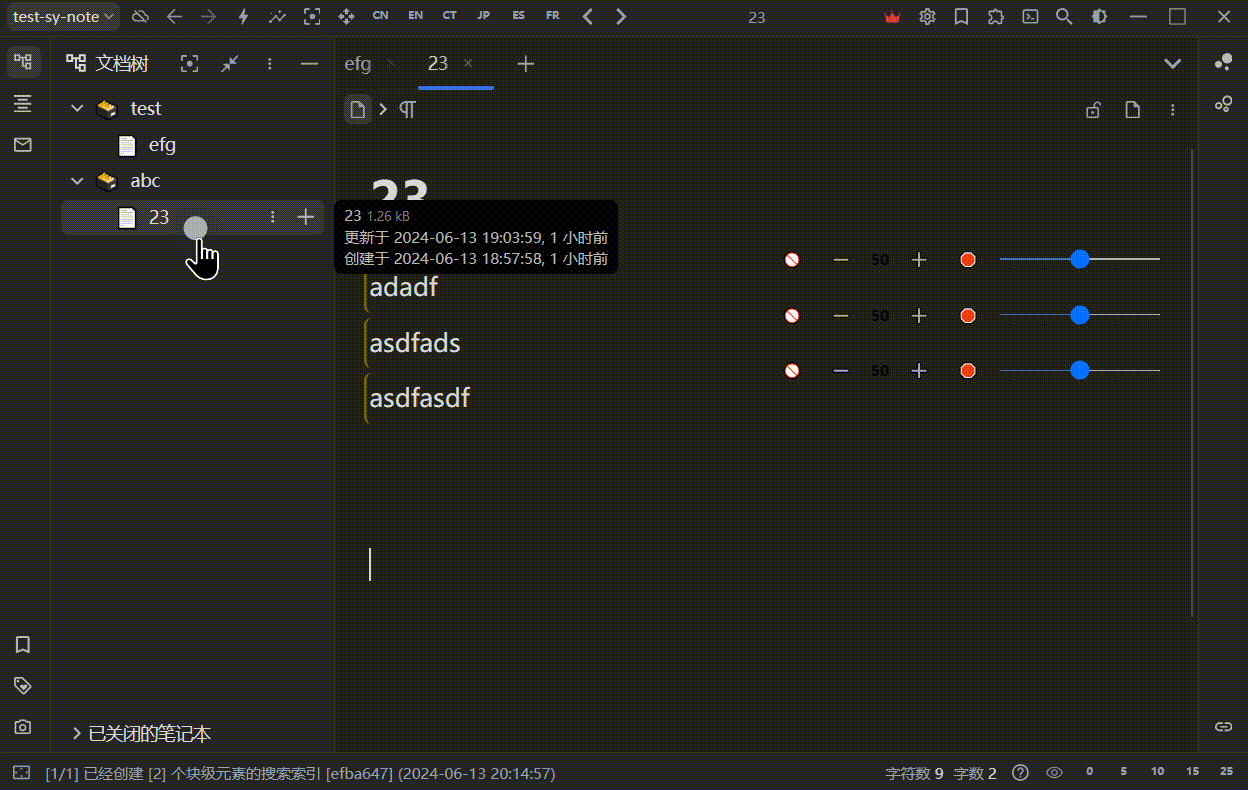
Task: Select document 23 in the tree
Action: pos(192,217)
